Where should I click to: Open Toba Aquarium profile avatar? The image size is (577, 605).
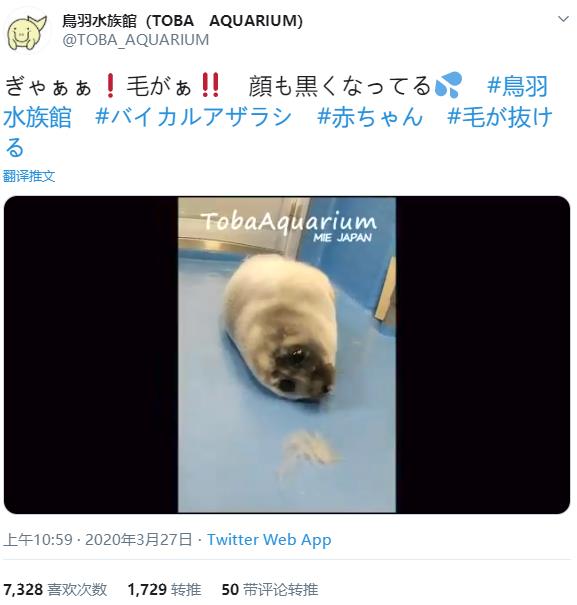[x=27, y=32]
